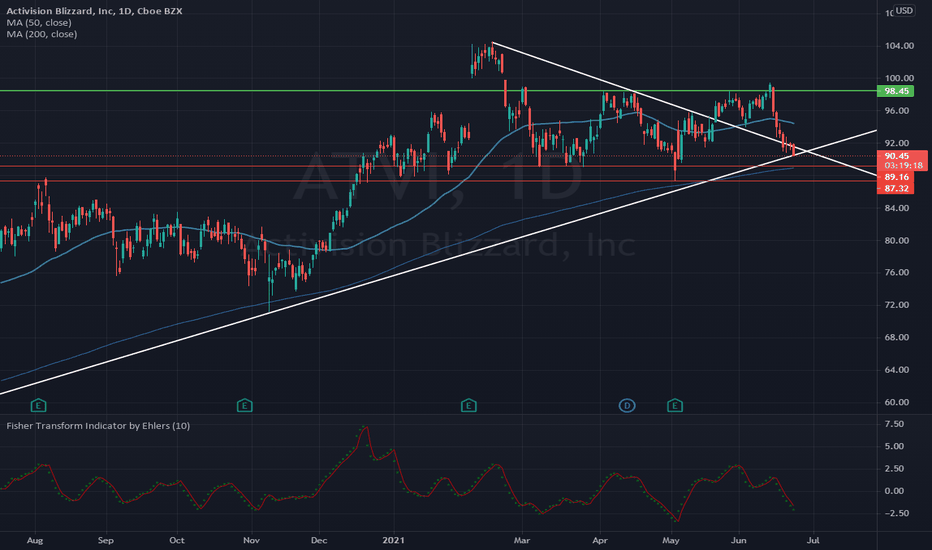The image size is (932, 550).
Task: Select the Activision Blizzard symbol title
Action: tap(94, 11)
